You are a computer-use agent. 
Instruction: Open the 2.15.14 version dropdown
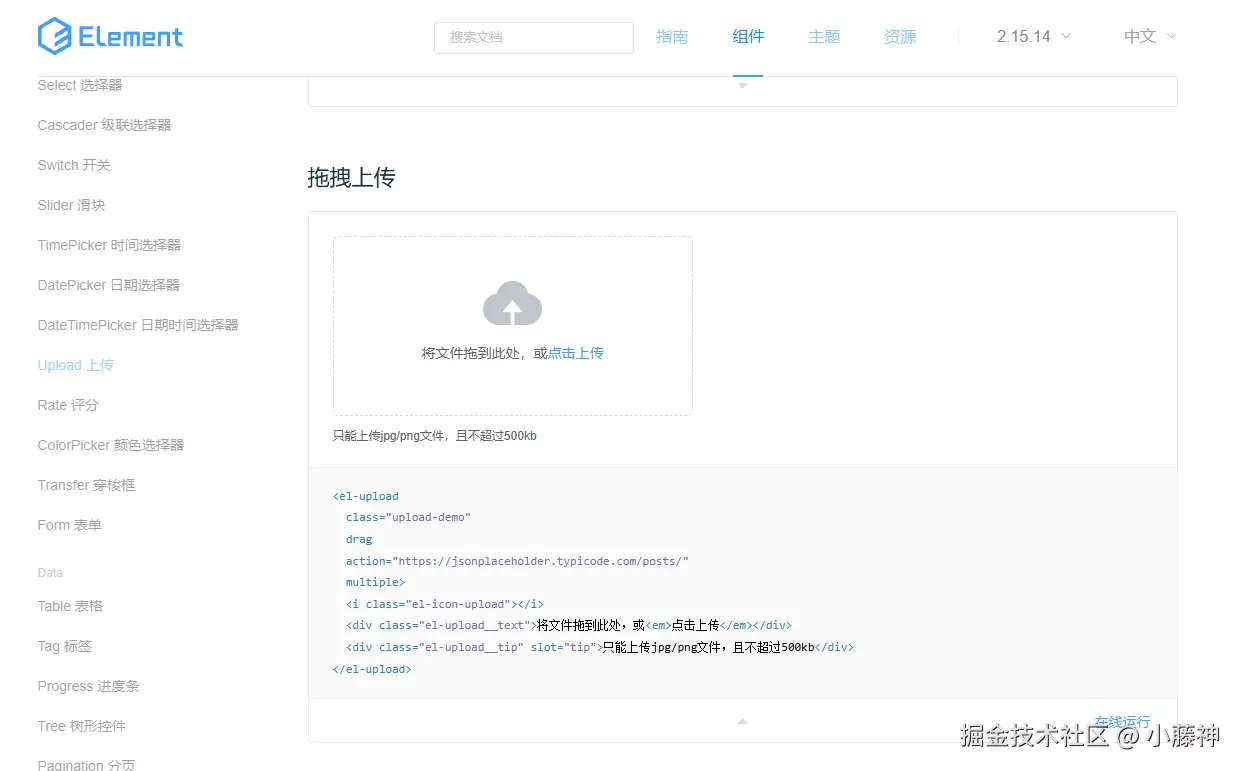click(1033, 37)
